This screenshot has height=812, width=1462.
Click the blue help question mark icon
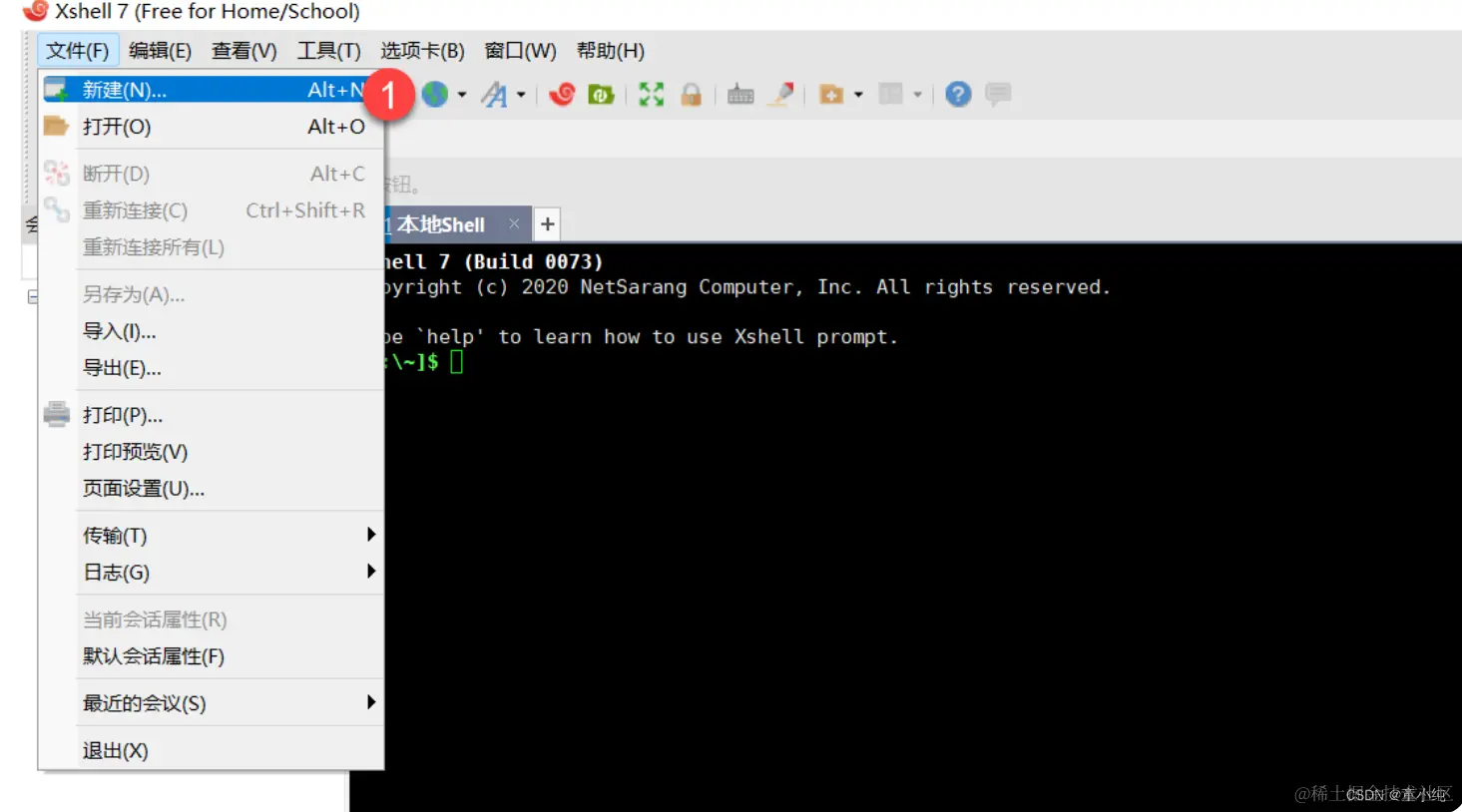958,95
